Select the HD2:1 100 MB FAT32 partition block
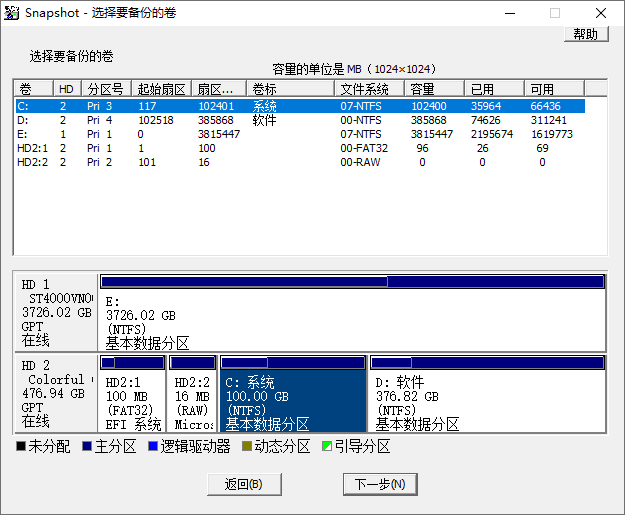The width and height of the screenshot is (625, 515). [x=132, y=393]
